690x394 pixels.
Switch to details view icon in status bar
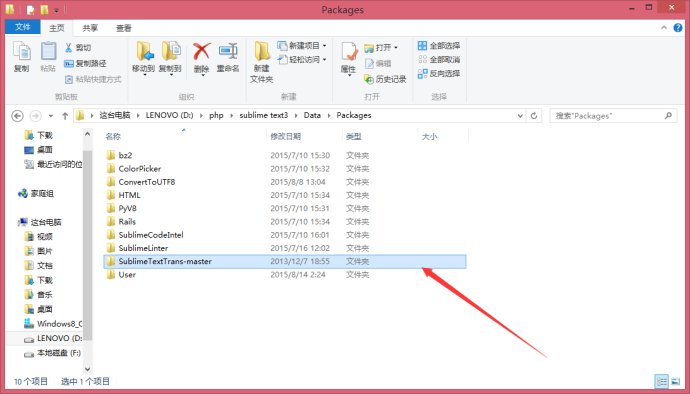pos(661,381)
